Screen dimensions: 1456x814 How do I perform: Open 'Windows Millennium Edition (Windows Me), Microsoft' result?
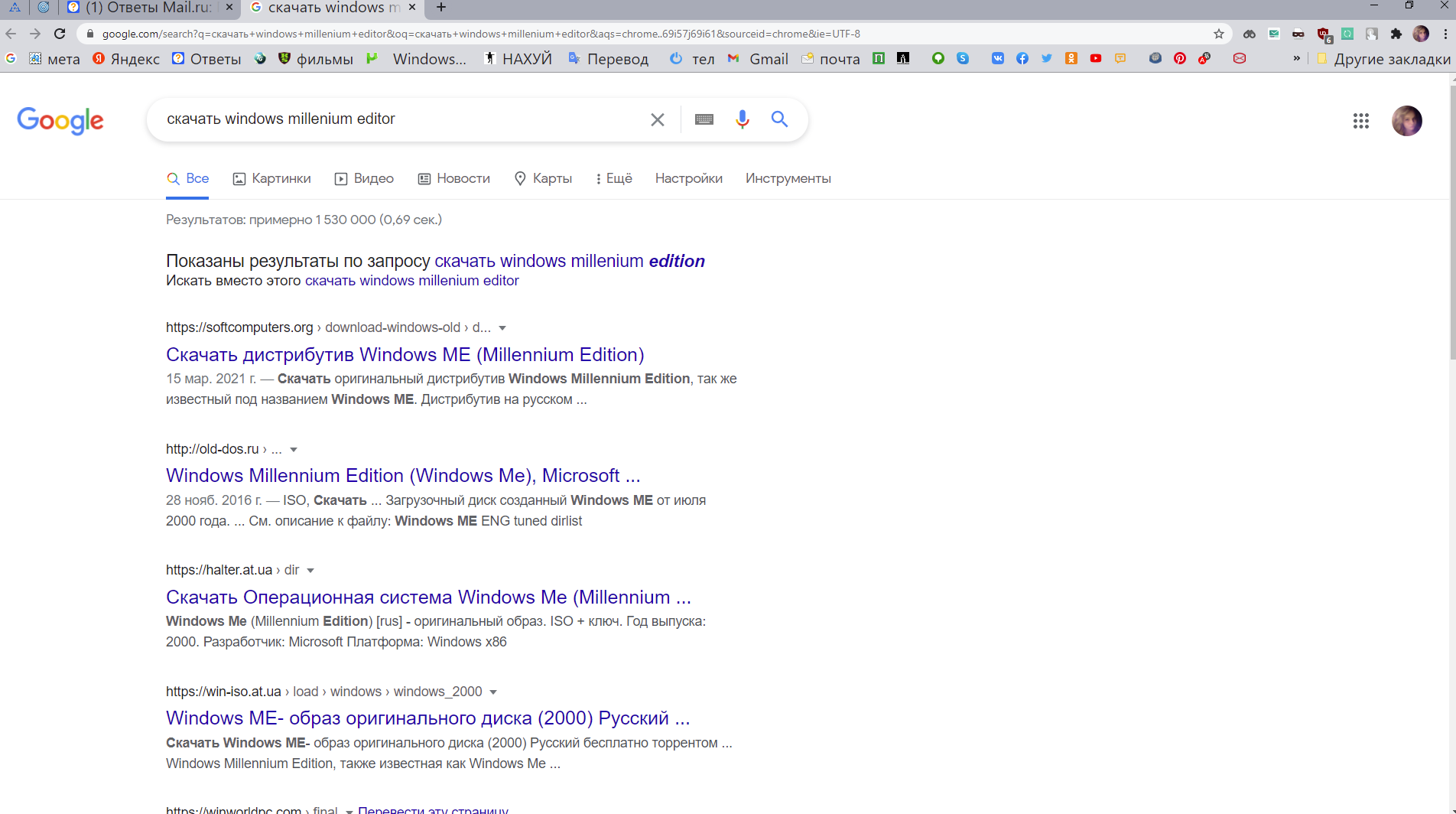point(403,476)
